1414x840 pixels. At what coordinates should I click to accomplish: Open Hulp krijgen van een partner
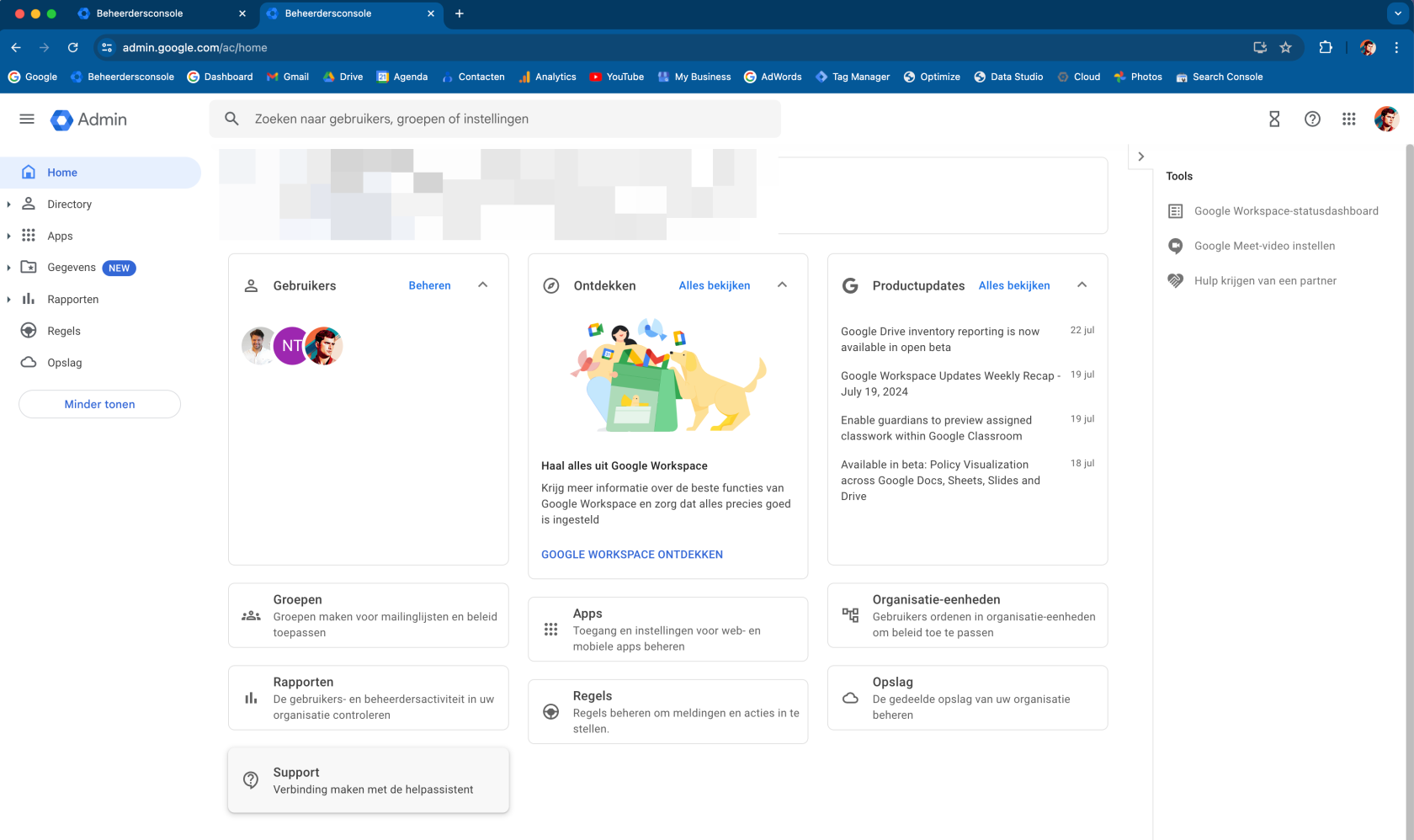(x=1265, y=280)
